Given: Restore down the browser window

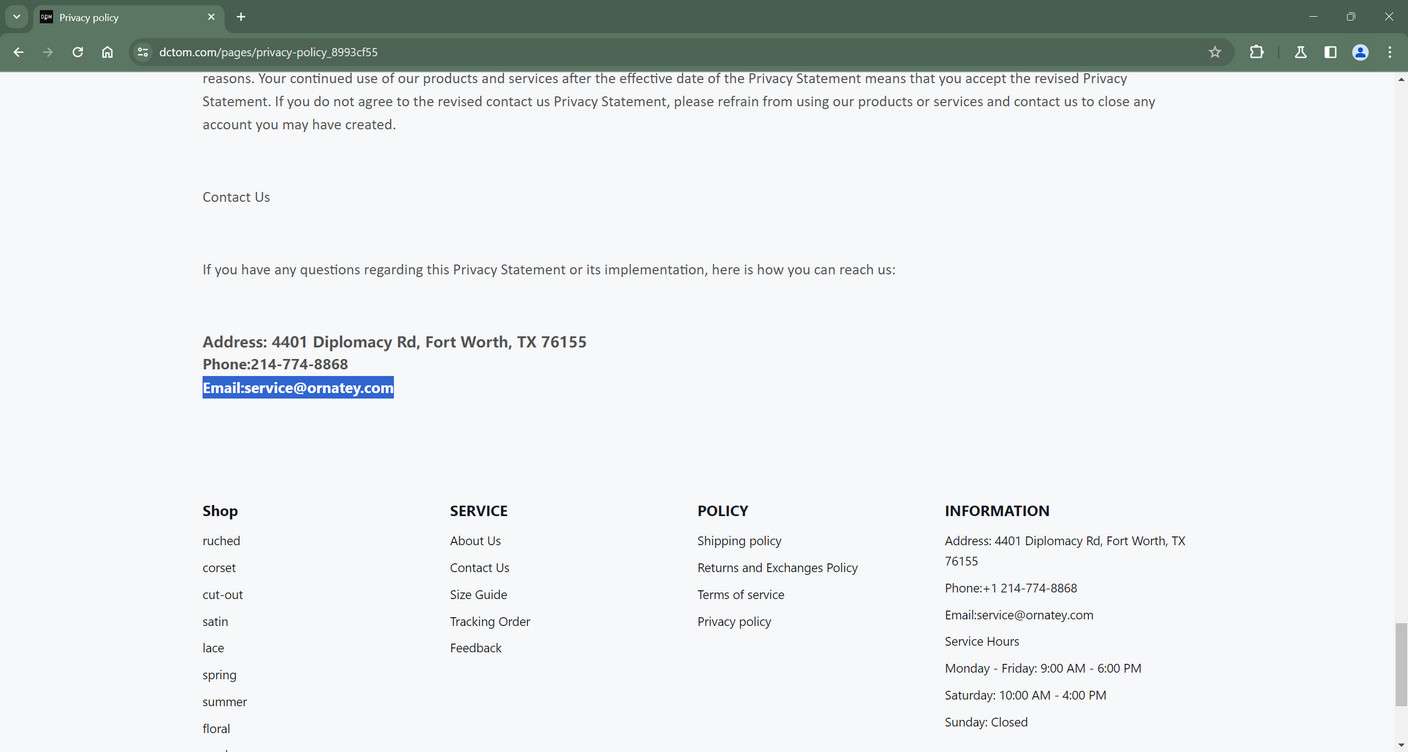Looking at the screenshot, I should pos(1351,17).
